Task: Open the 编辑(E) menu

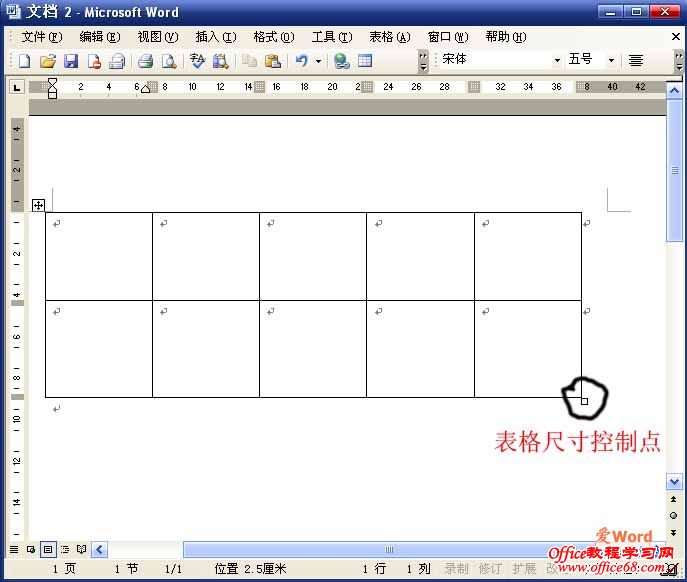Action: [100, 37]
